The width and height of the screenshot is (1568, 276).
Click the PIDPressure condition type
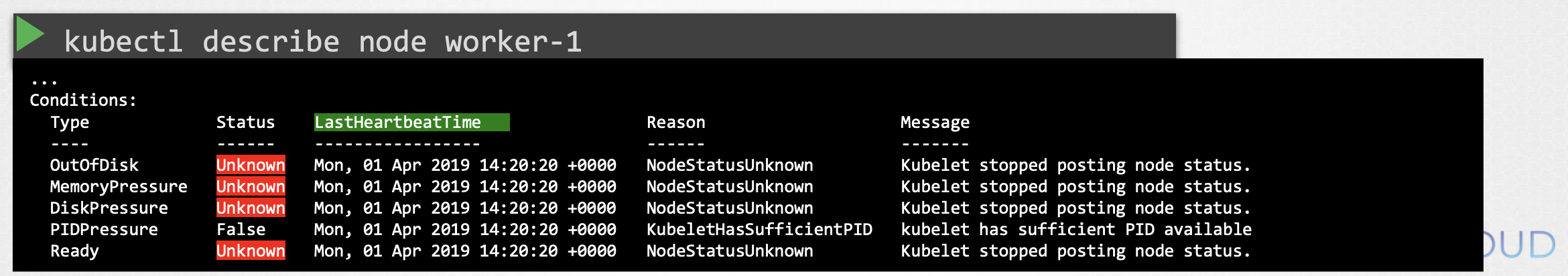click(x=104, y=229)
